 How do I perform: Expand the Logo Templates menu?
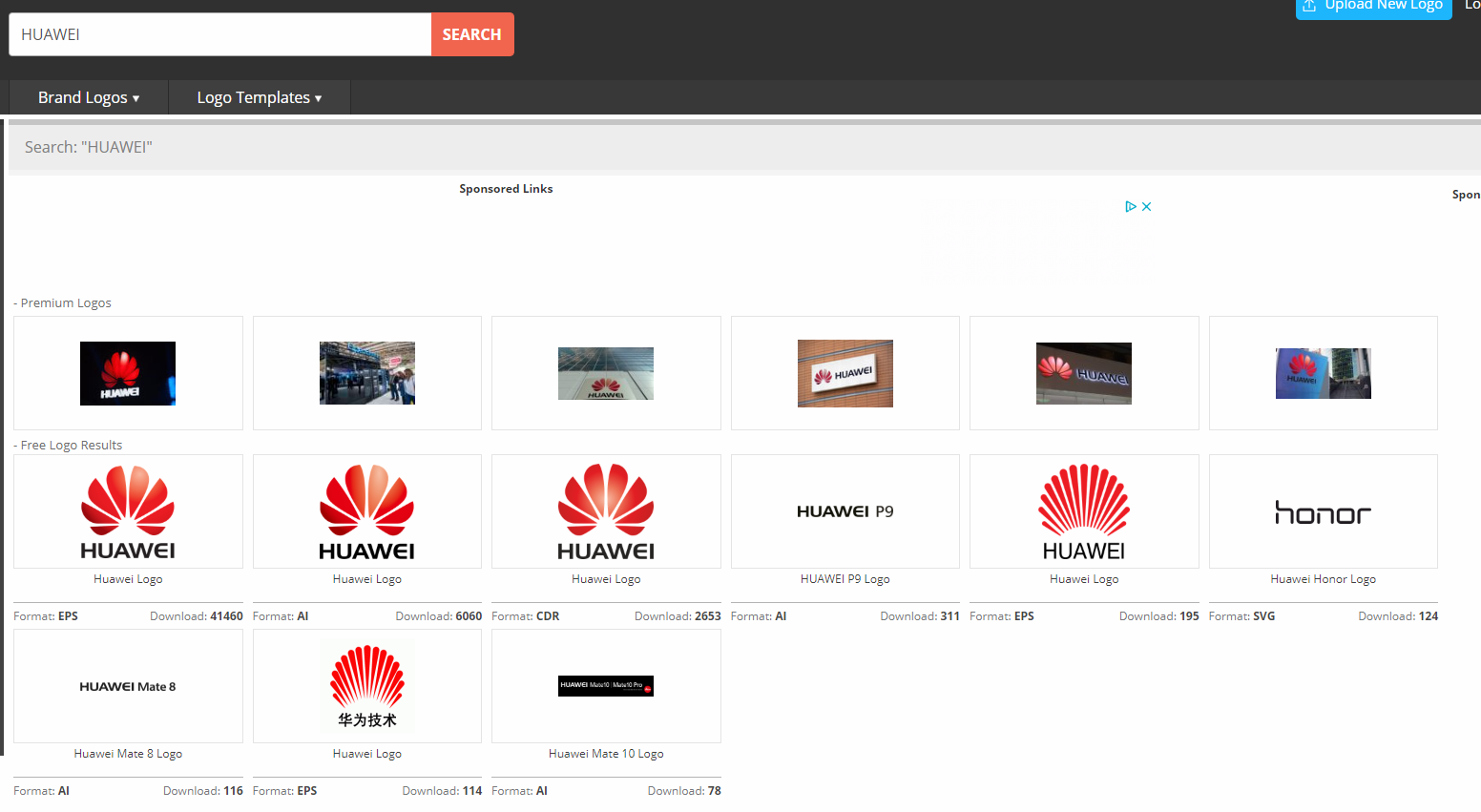[260, 97]
